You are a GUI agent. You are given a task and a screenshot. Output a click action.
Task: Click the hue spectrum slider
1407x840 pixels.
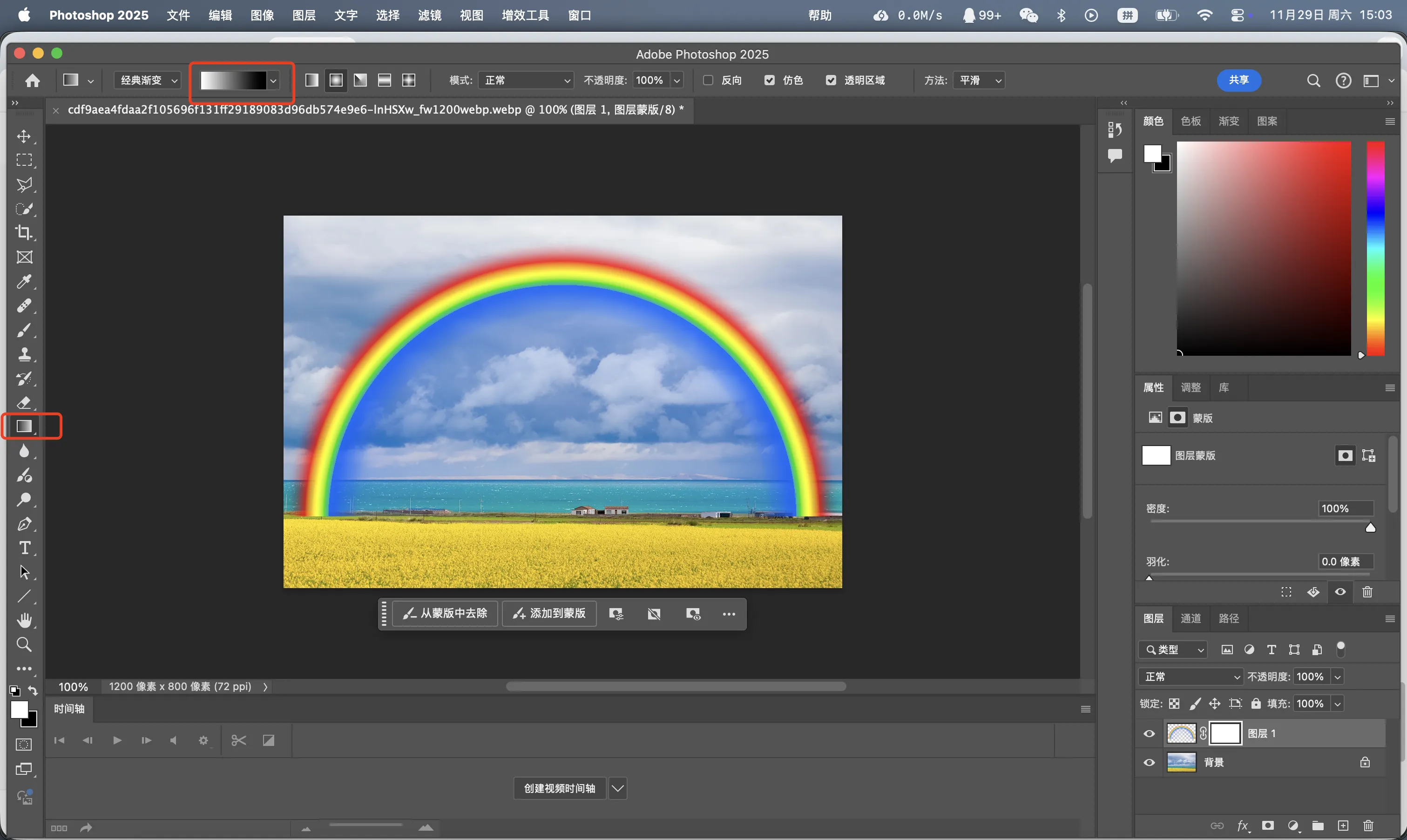coord(1376,249)
